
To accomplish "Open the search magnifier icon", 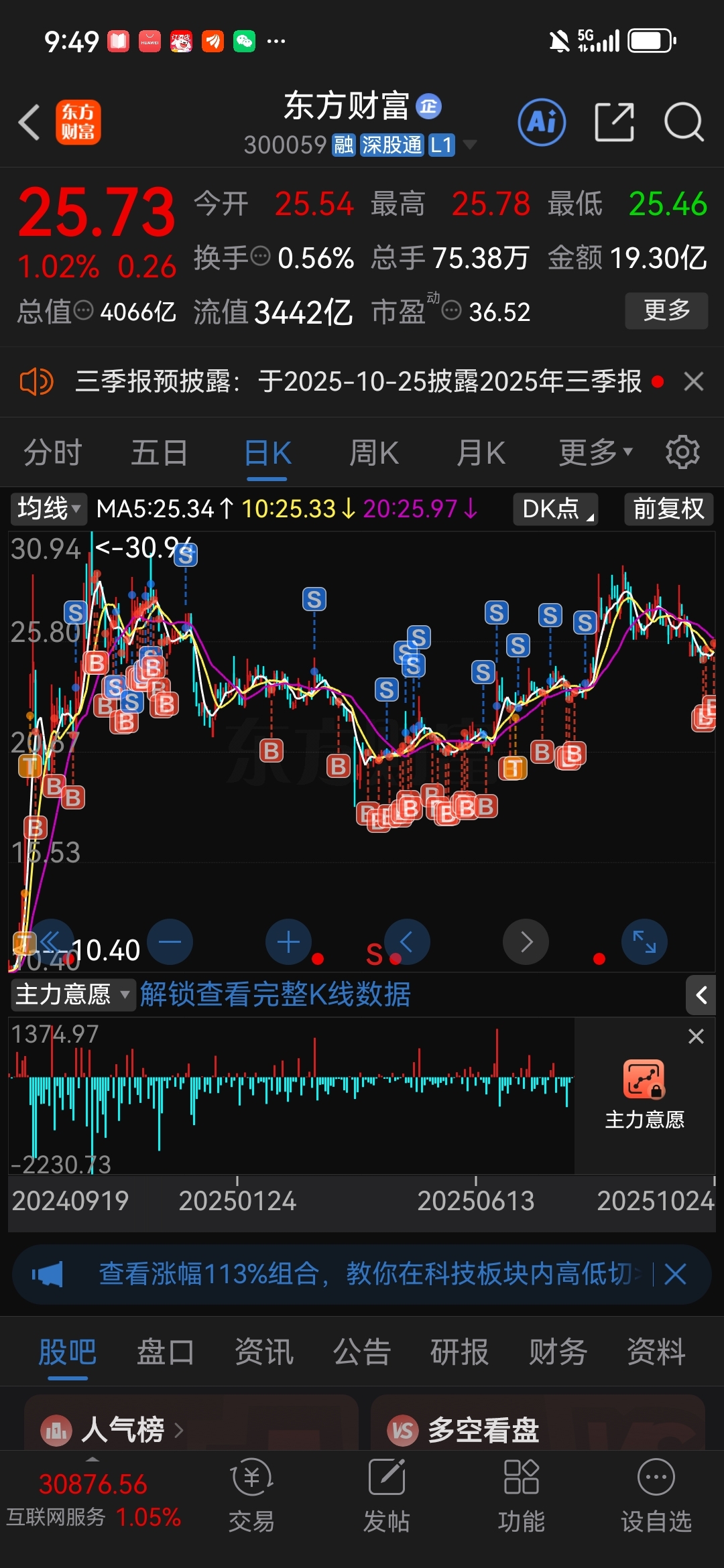I will [x=684, y=123].
